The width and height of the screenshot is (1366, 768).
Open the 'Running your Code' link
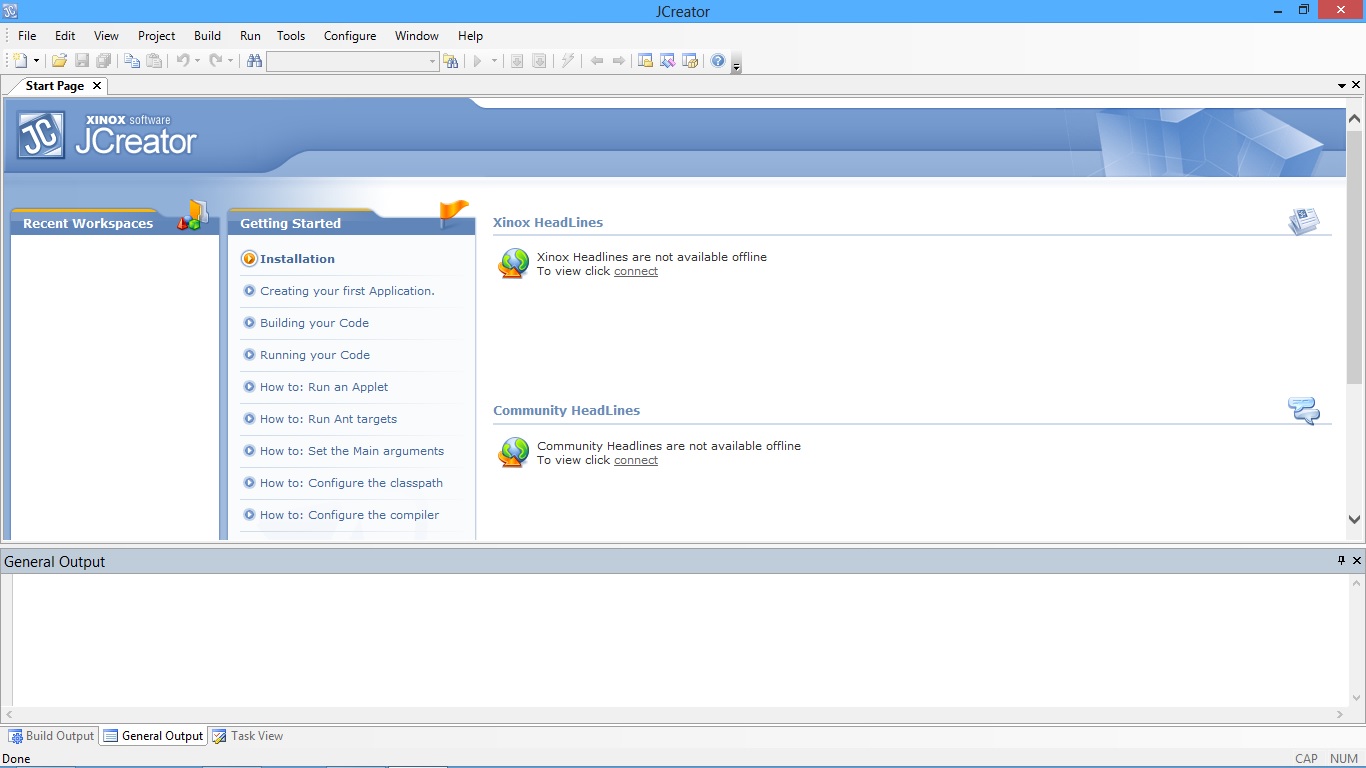click(x=315, y=355)
